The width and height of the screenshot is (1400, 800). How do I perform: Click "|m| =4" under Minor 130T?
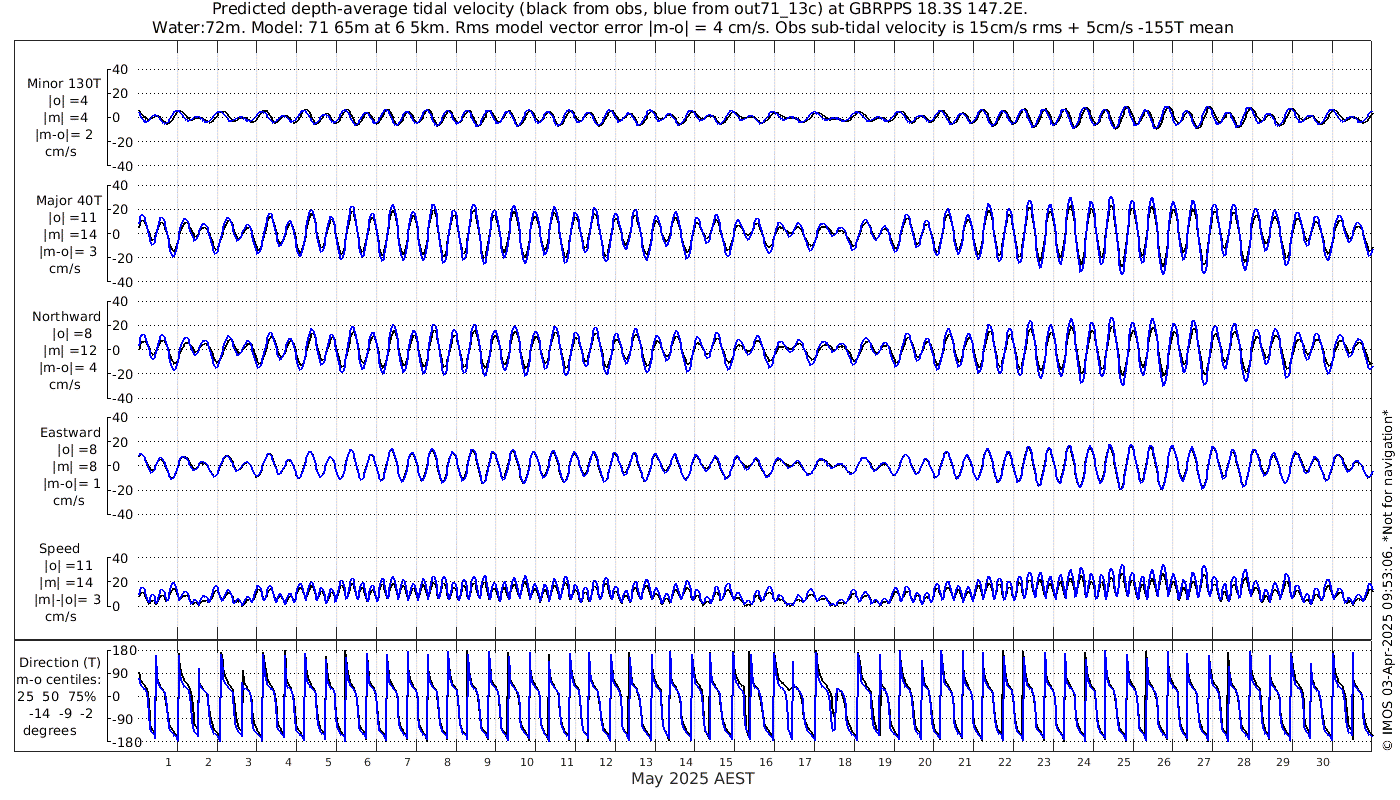[66, 118]
